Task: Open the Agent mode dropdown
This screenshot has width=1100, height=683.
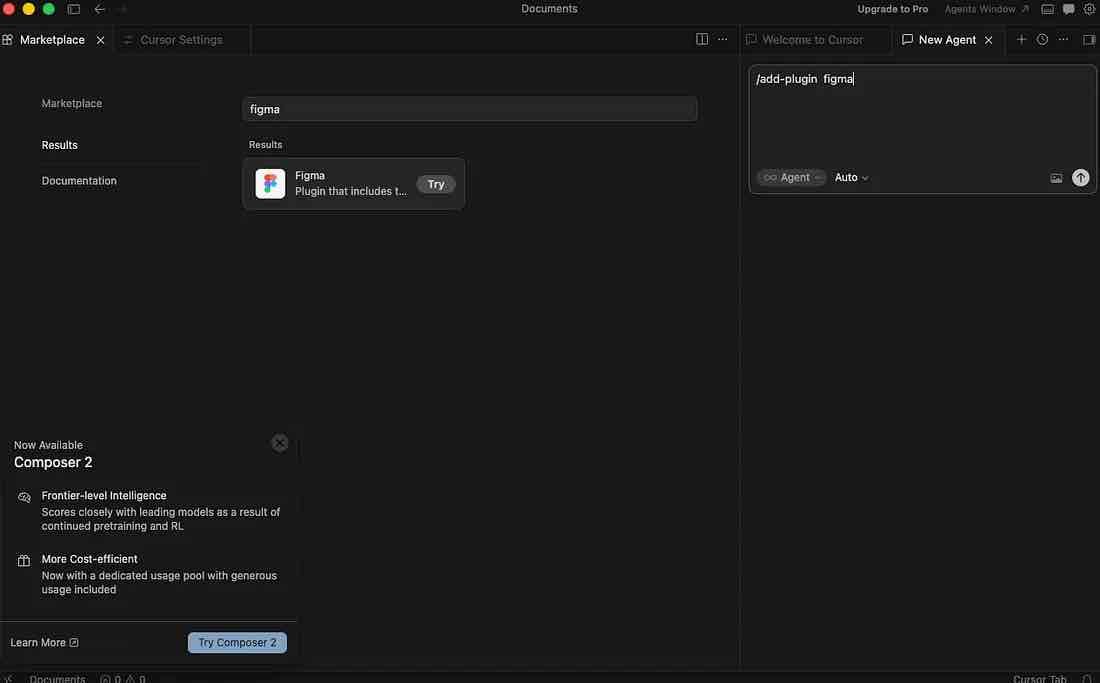Action: pyautogui.click(x=791, y=177)
